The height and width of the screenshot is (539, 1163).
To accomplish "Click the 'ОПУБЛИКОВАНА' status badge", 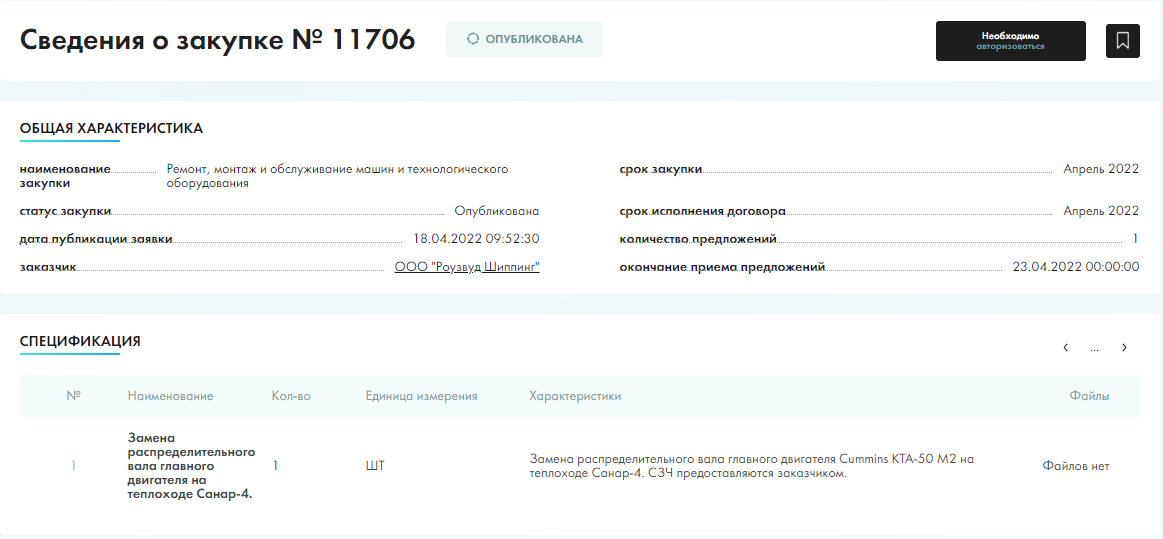I will pyautogui.click(x=524, y=39).
